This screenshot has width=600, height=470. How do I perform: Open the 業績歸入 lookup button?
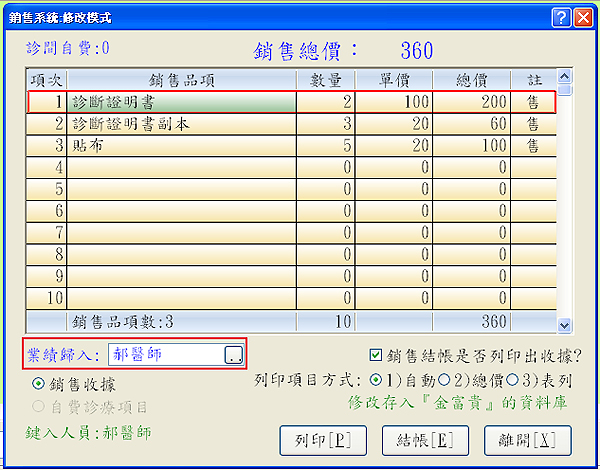pos(233,354)
